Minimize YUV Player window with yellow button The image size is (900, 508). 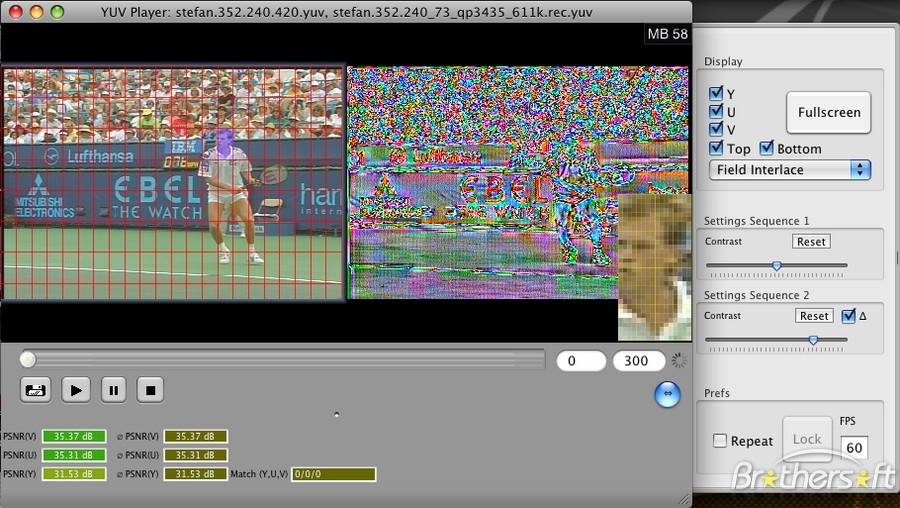coord(36,11)
